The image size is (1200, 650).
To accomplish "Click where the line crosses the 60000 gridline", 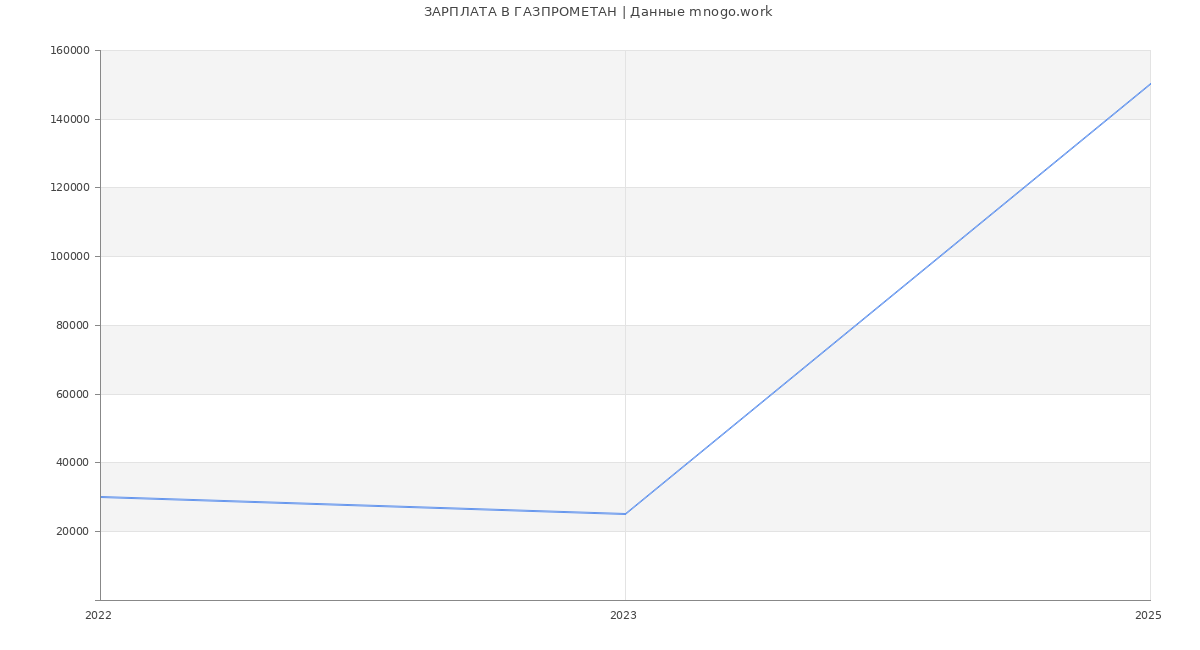I will (772, 394).
